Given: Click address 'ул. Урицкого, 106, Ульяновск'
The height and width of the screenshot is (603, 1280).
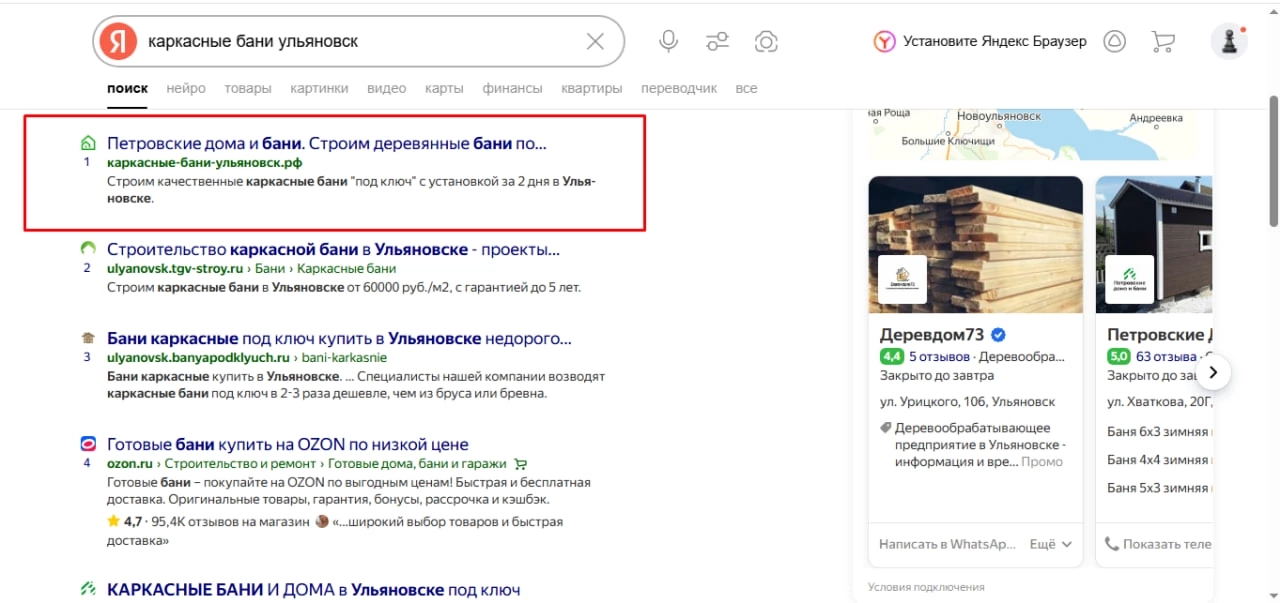Looking at the screenshot, I should (967, 402).
